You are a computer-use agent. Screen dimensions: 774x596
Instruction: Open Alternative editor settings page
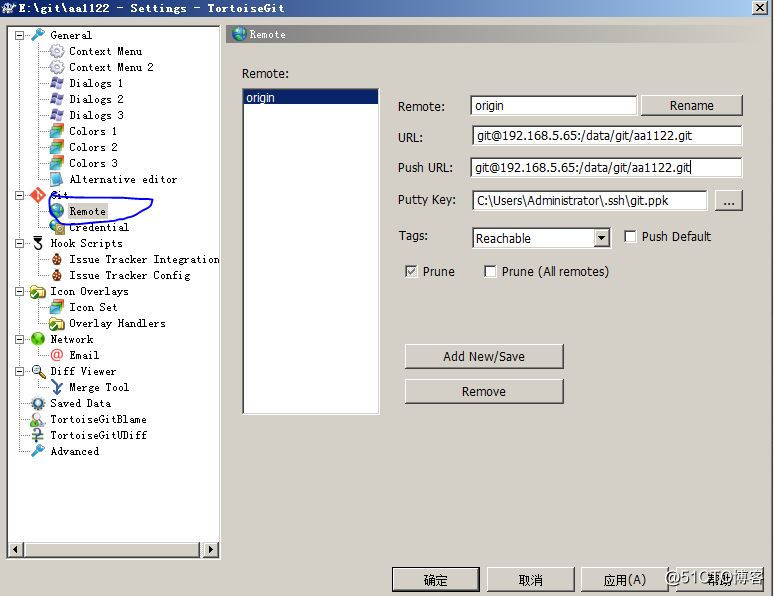coord(123,179)
